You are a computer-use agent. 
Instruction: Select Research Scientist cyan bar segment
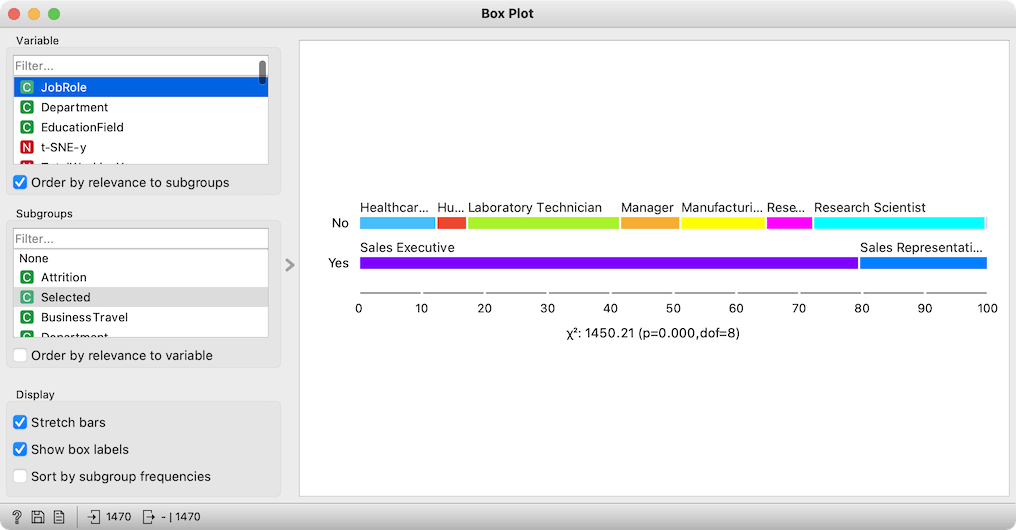[x=899, y=223]
